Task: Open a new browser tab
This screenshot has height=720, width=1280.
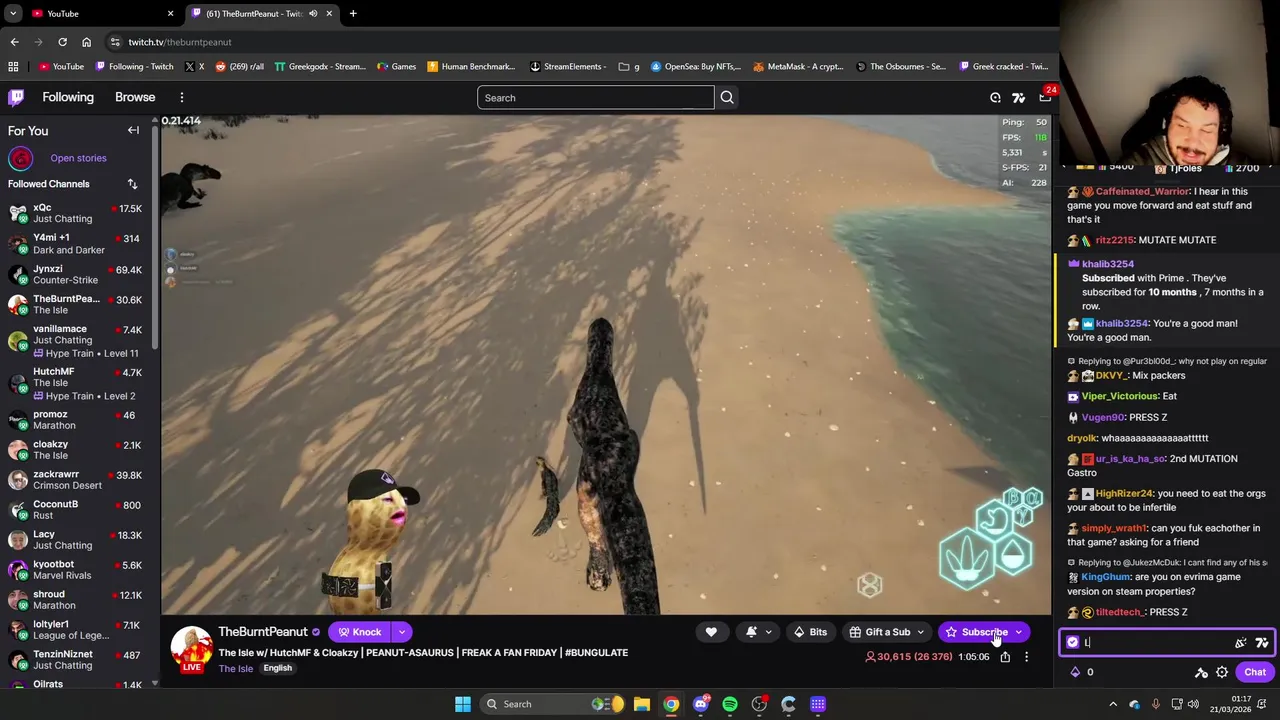Action: (353, 13)
